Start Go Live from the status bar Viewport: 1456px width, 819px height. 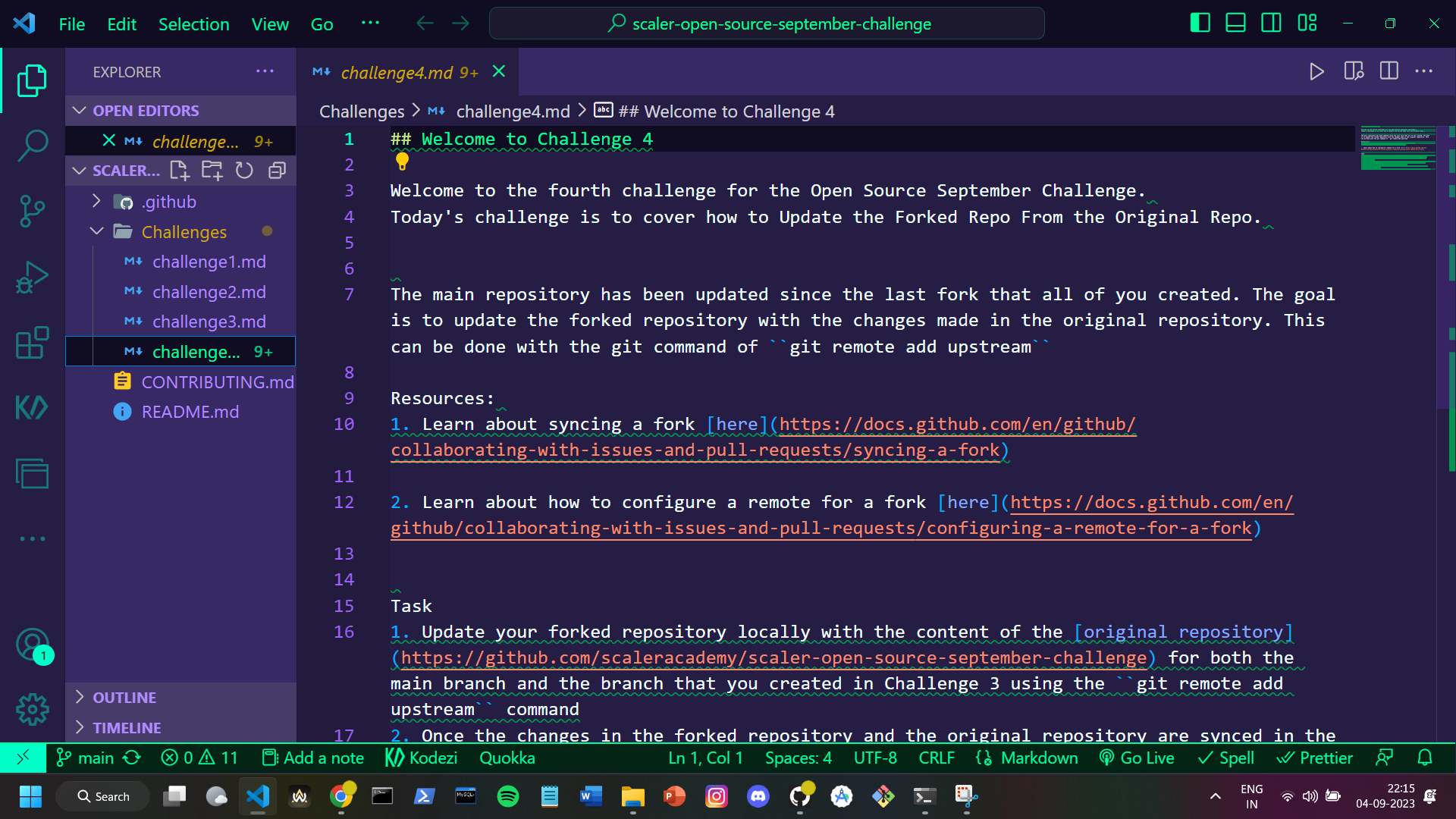[1136, 758]
